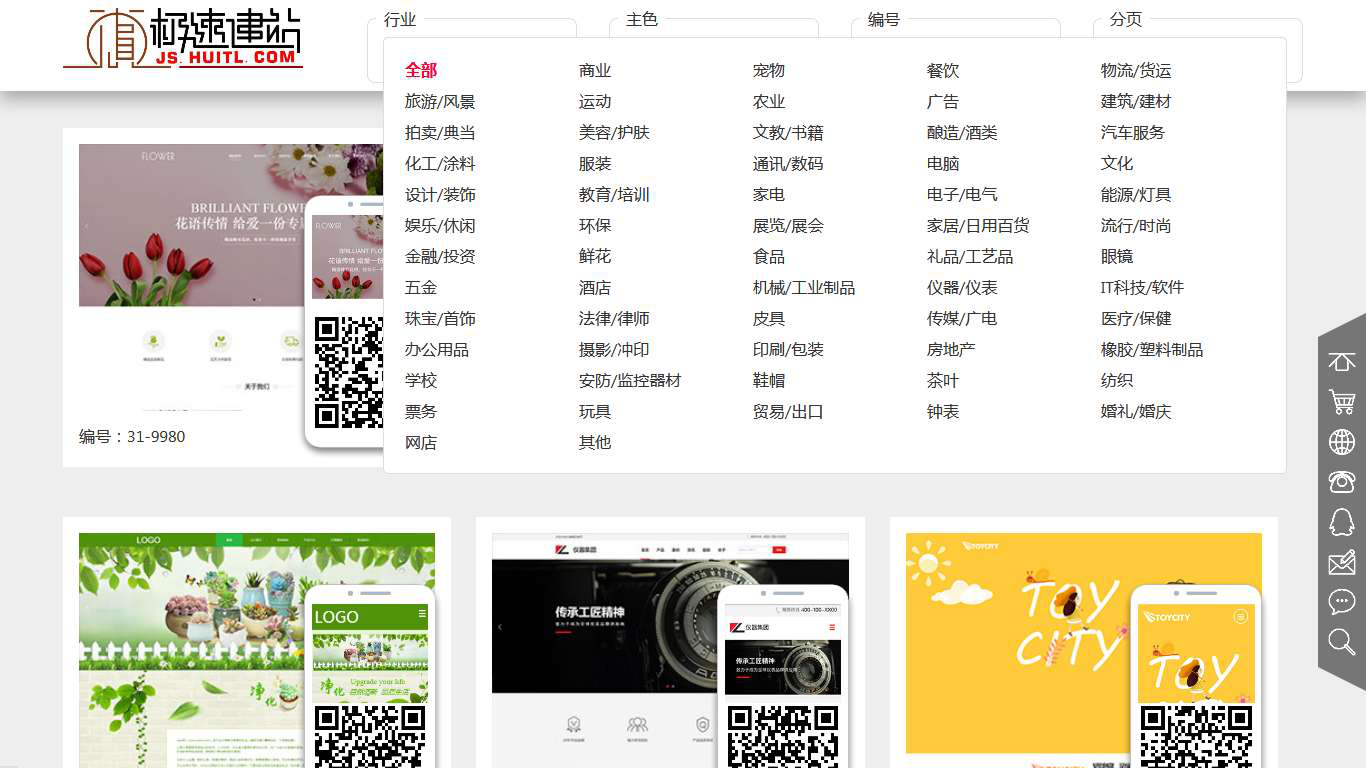Choose 建筑/建材 industry option
The image size is (1366, 768).
[1136, 102]
